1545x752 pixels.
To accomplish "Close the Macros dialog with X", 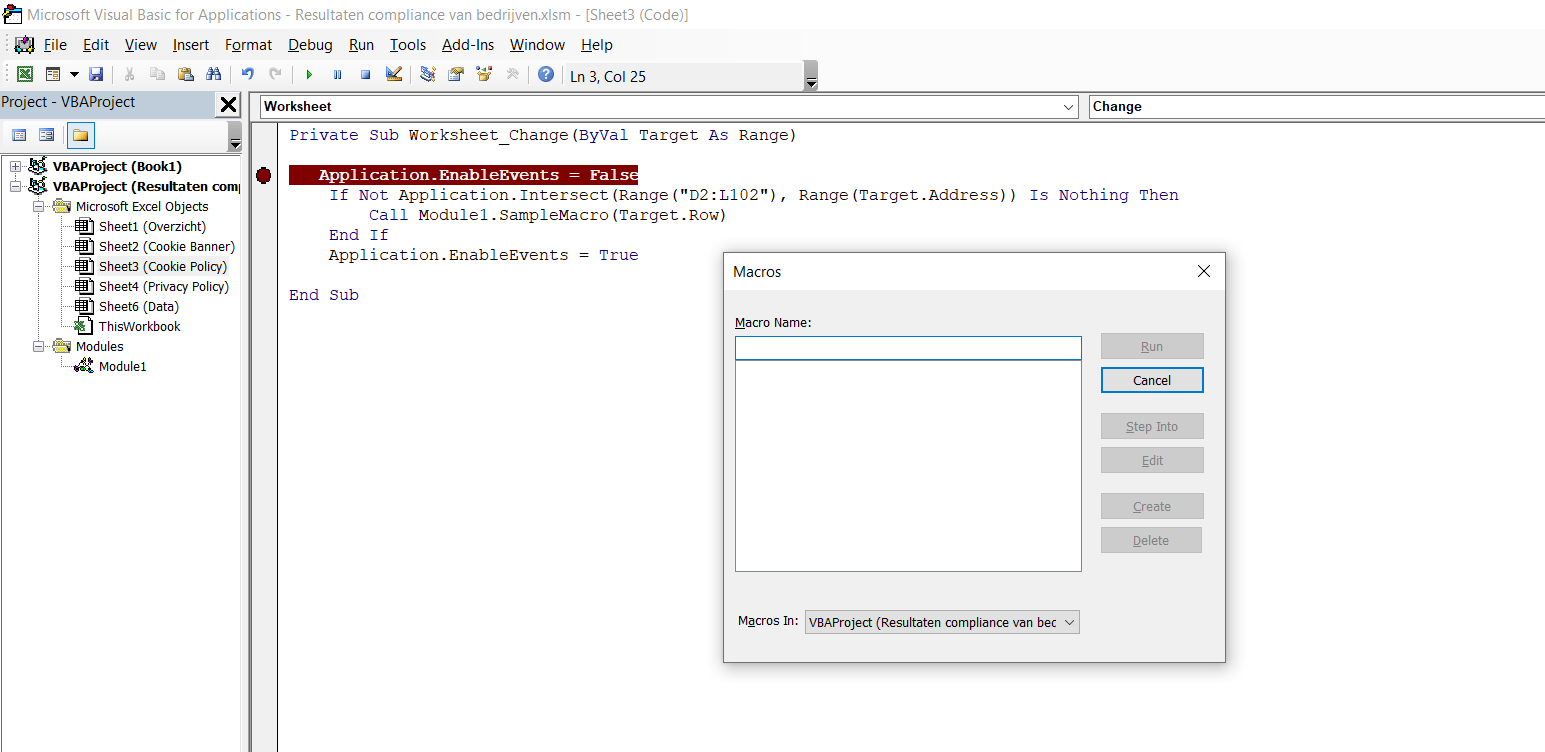I will tap(1204, 271).
